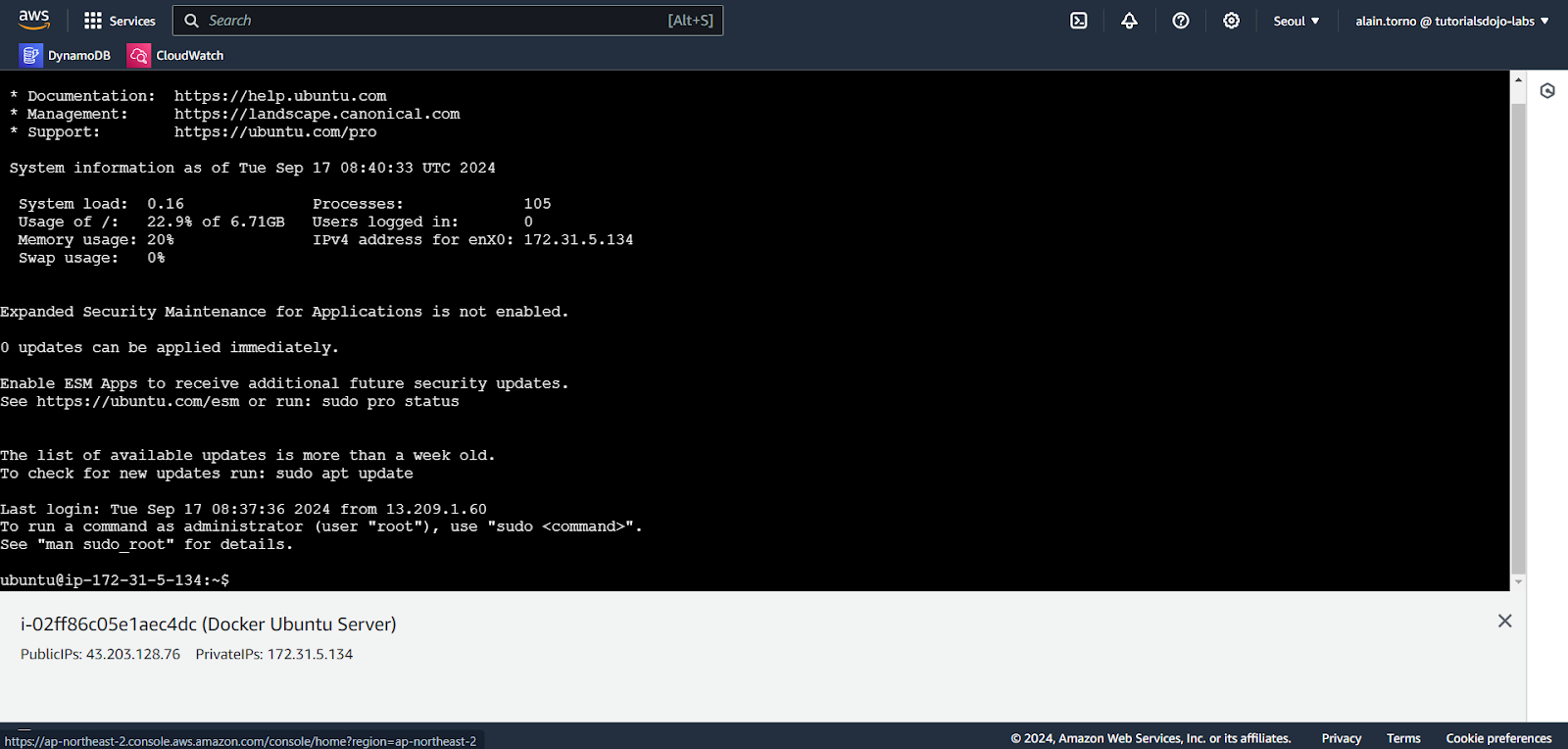Click the Terms footer link

point(1403,738)
